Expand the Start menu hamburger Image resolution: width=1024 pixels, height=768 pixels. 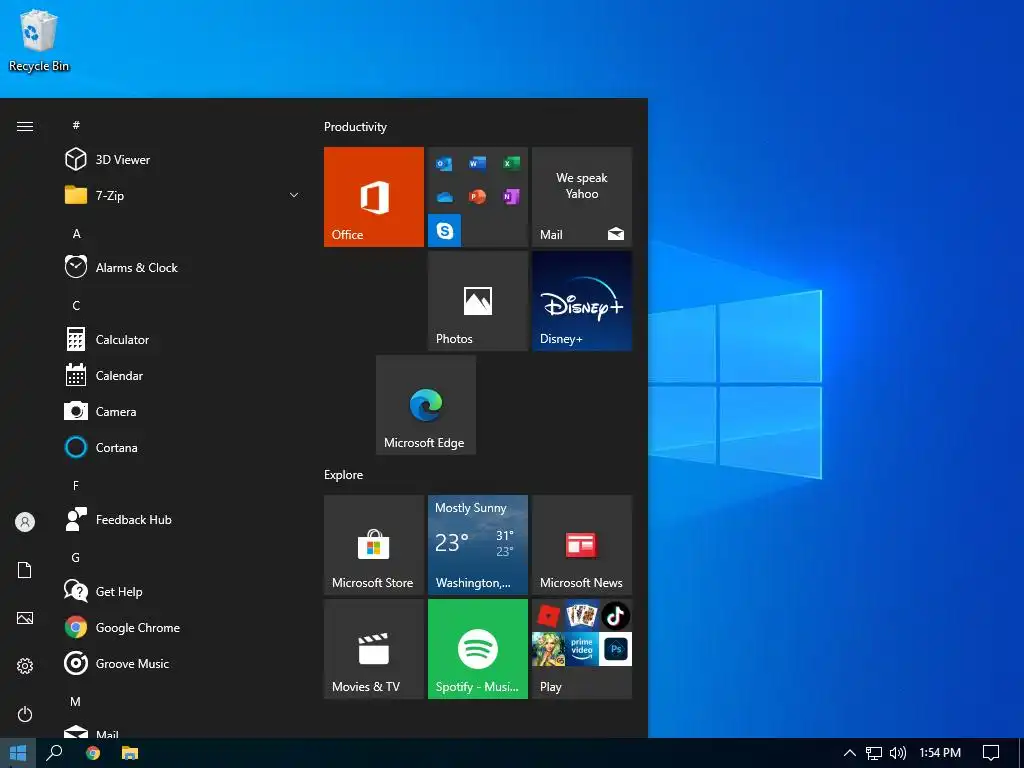click(x=25, y=126)
